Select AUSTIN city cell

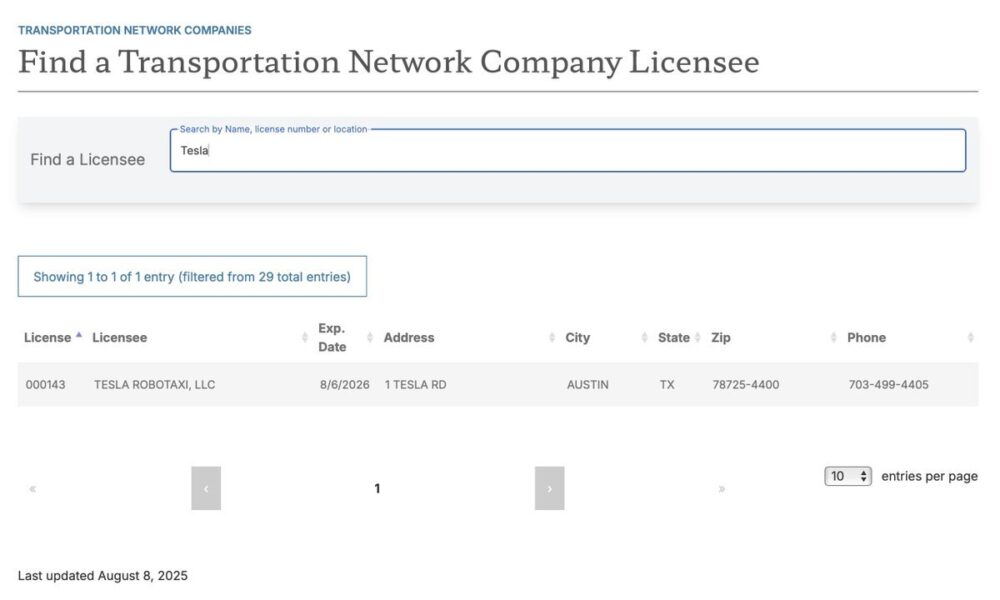coord(587,384)
